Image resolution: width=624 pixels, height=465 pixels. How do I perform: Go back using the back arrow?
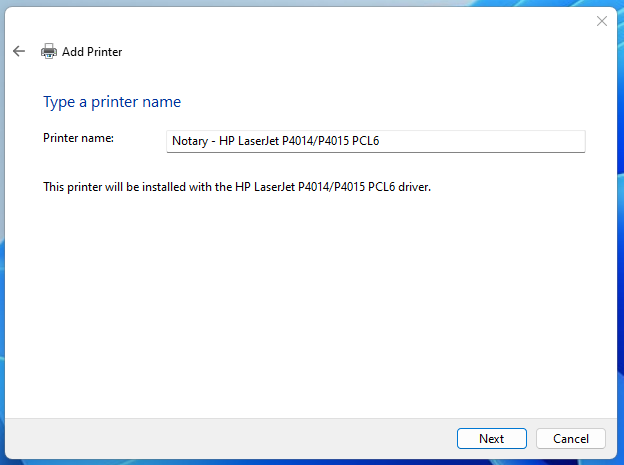coord(19,51)
